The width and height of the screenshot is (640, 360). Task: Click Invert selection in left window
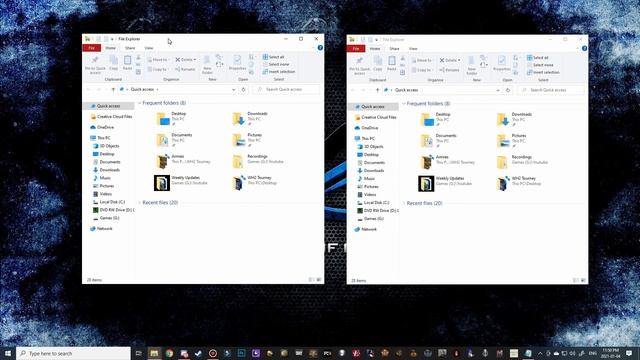(278, 71)
